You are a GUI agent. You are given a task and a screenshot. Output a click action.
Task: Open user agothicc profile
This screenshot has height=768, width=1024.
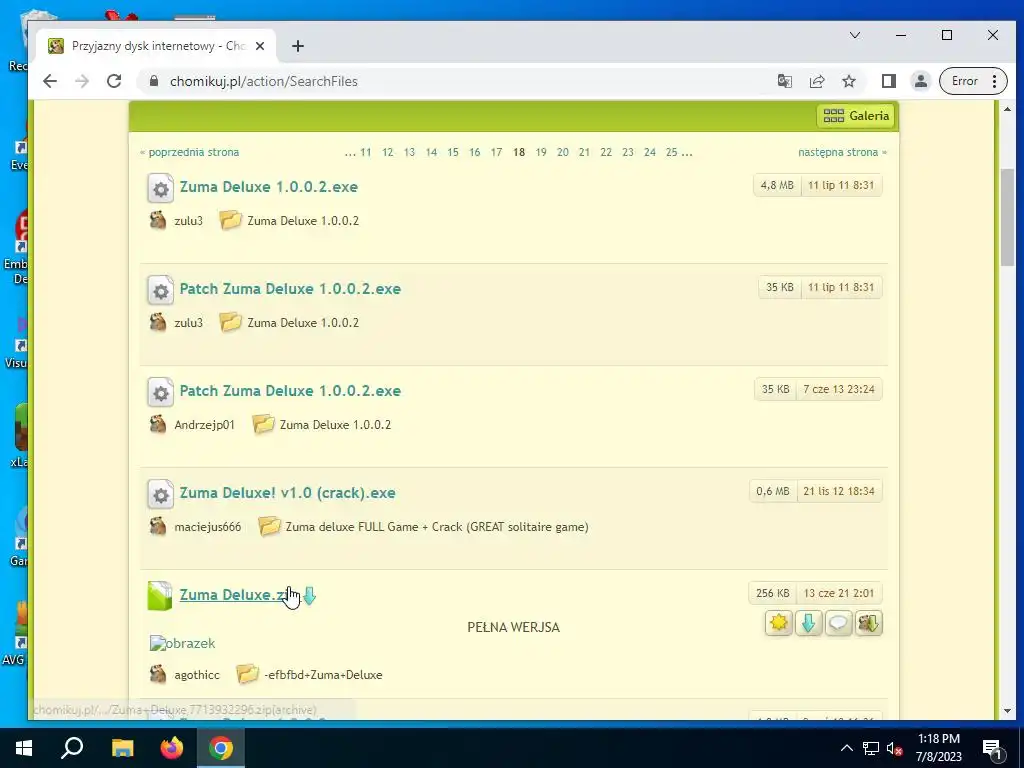[197, 675]
